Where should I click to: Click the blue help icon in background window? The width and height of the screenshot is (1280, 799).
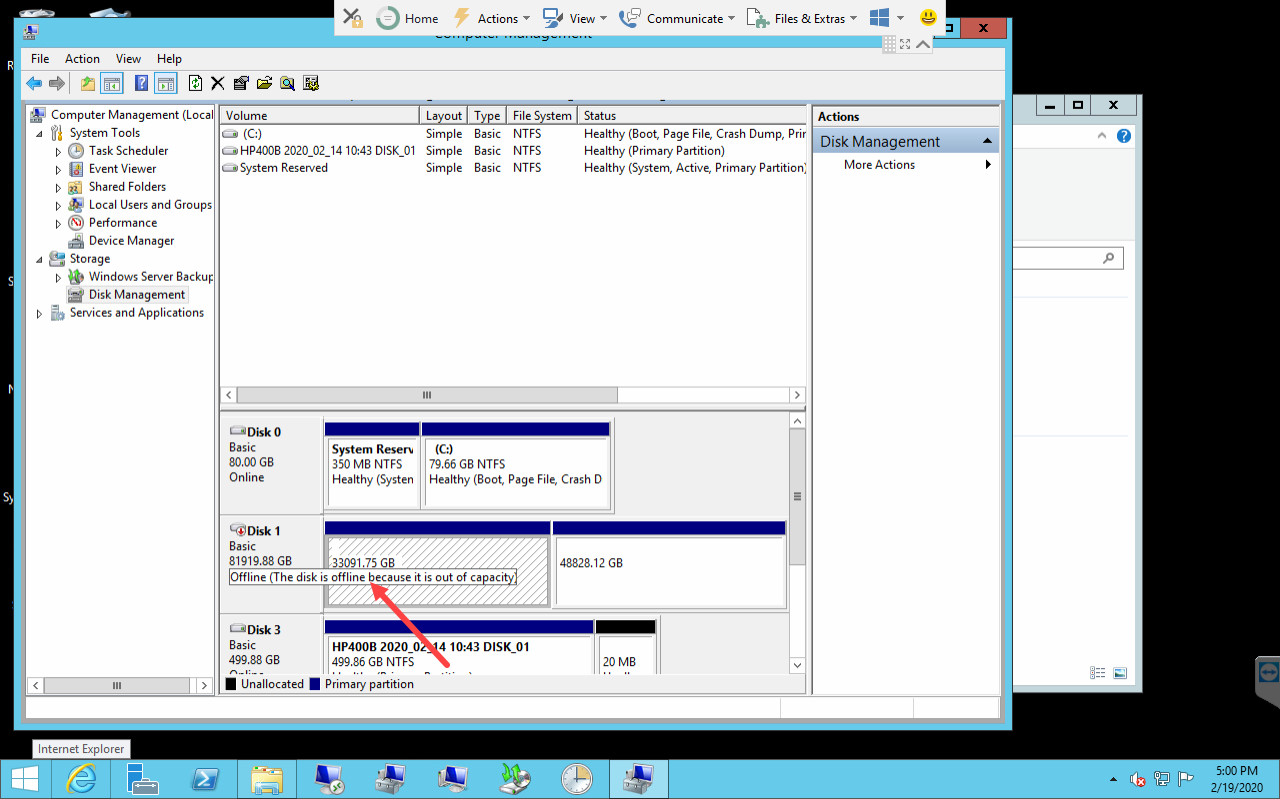tap(1124, 136)
